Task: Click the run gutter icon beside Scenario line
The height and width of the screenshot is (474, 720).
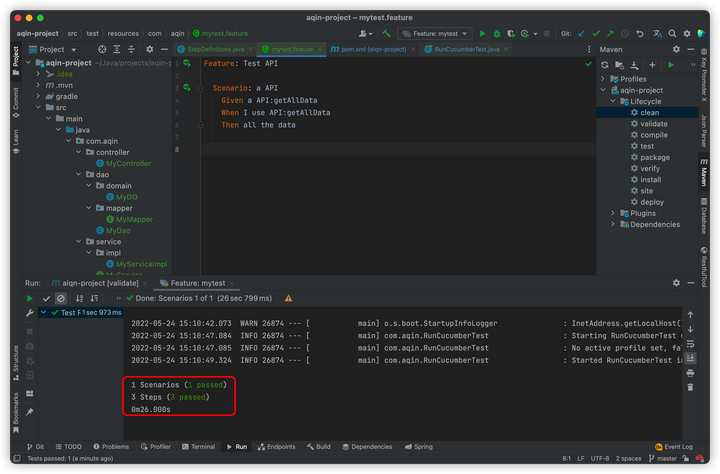Action: [x=187, y=88]
